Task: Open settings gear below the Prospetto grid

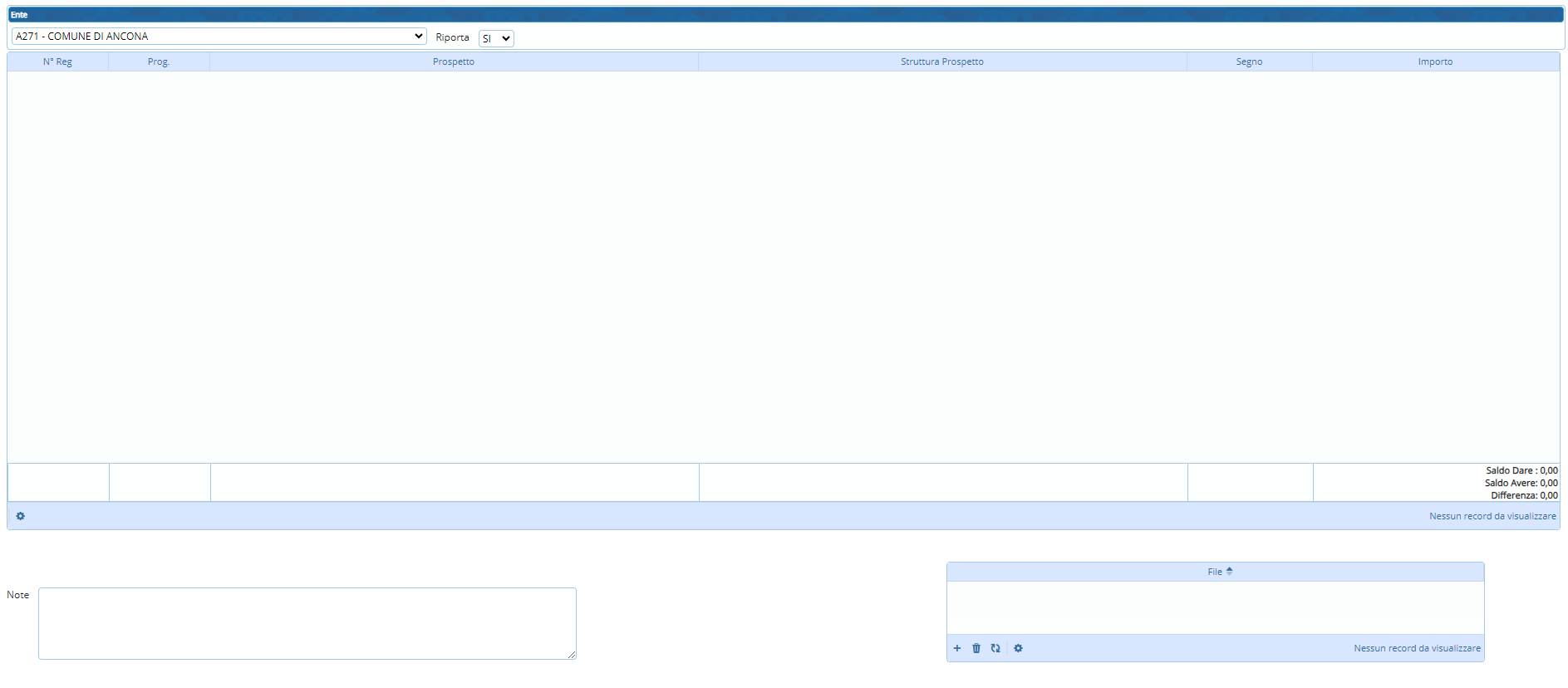Action: [21, 516]
